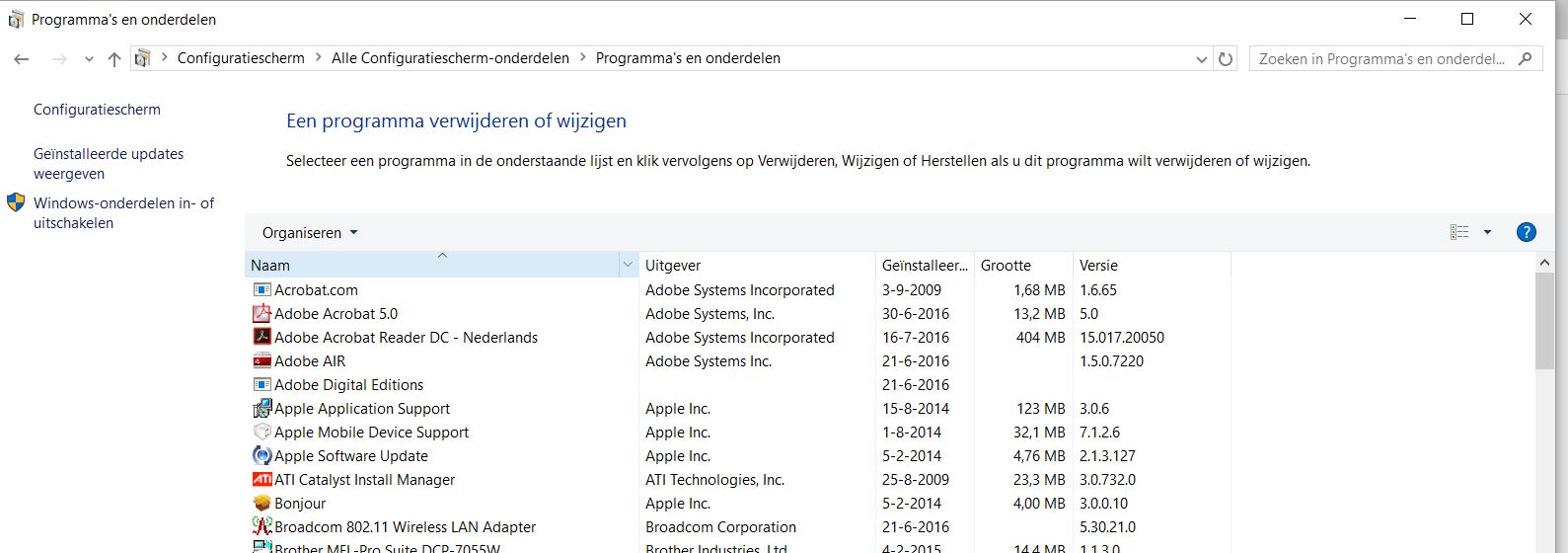
Task: Select Broadcom 802.11 Wireless LAN Adapter
Action: (405, 526)
